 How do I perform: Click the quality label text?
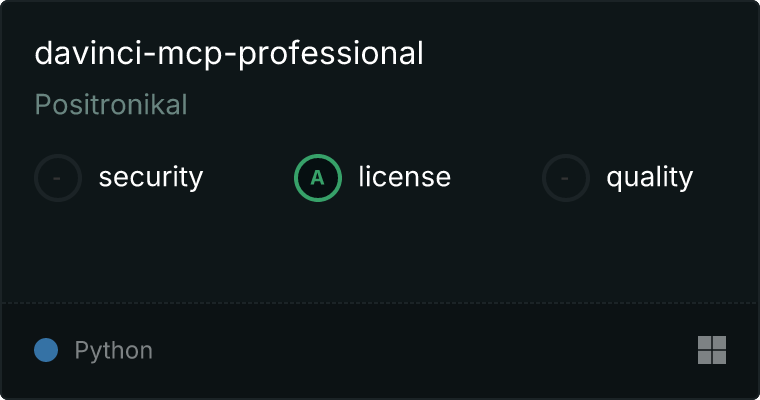click(649, 177)
